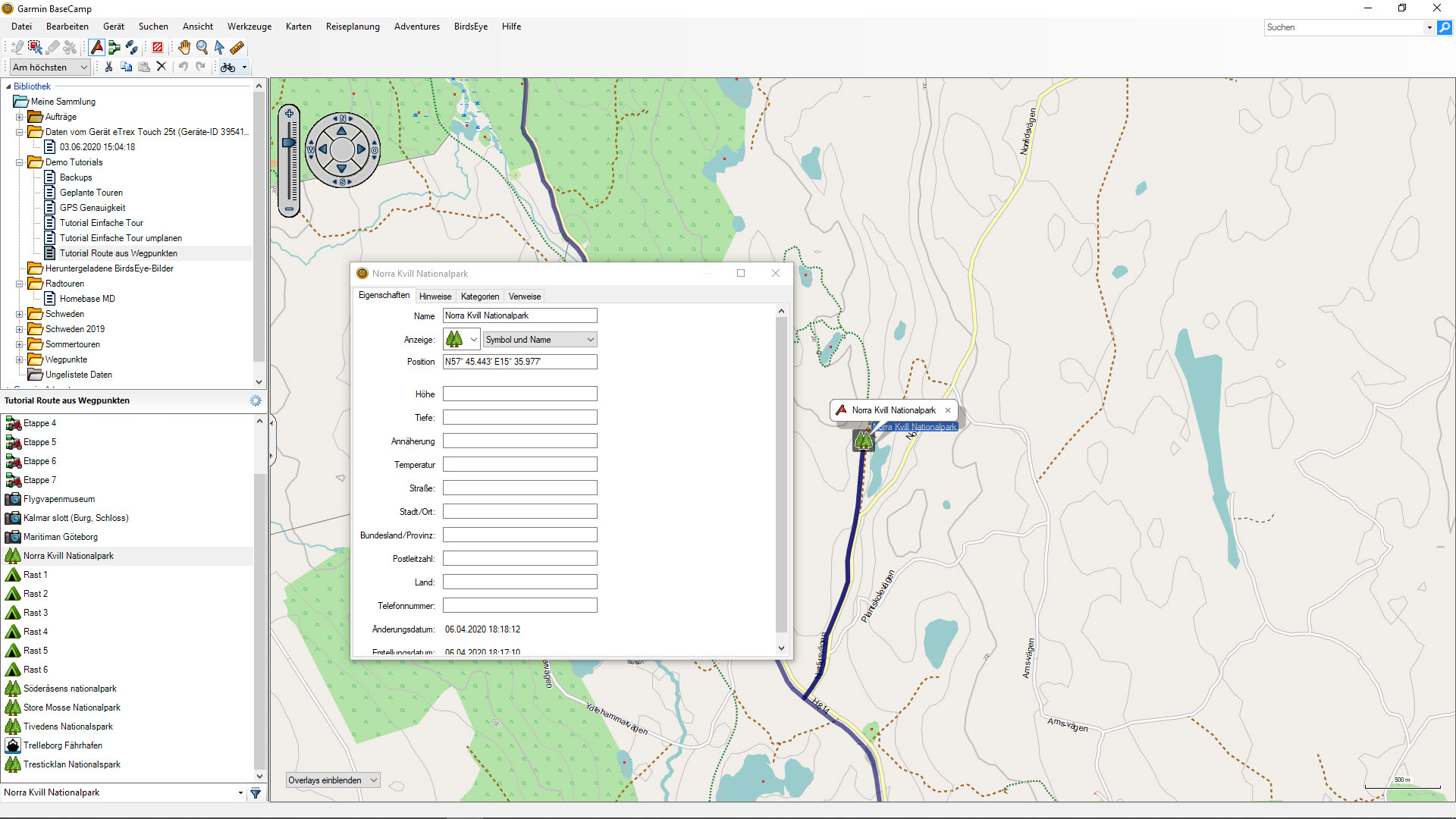Click the Undo arrow icon
Screen dimensions: 1456x819
(183, 67)
